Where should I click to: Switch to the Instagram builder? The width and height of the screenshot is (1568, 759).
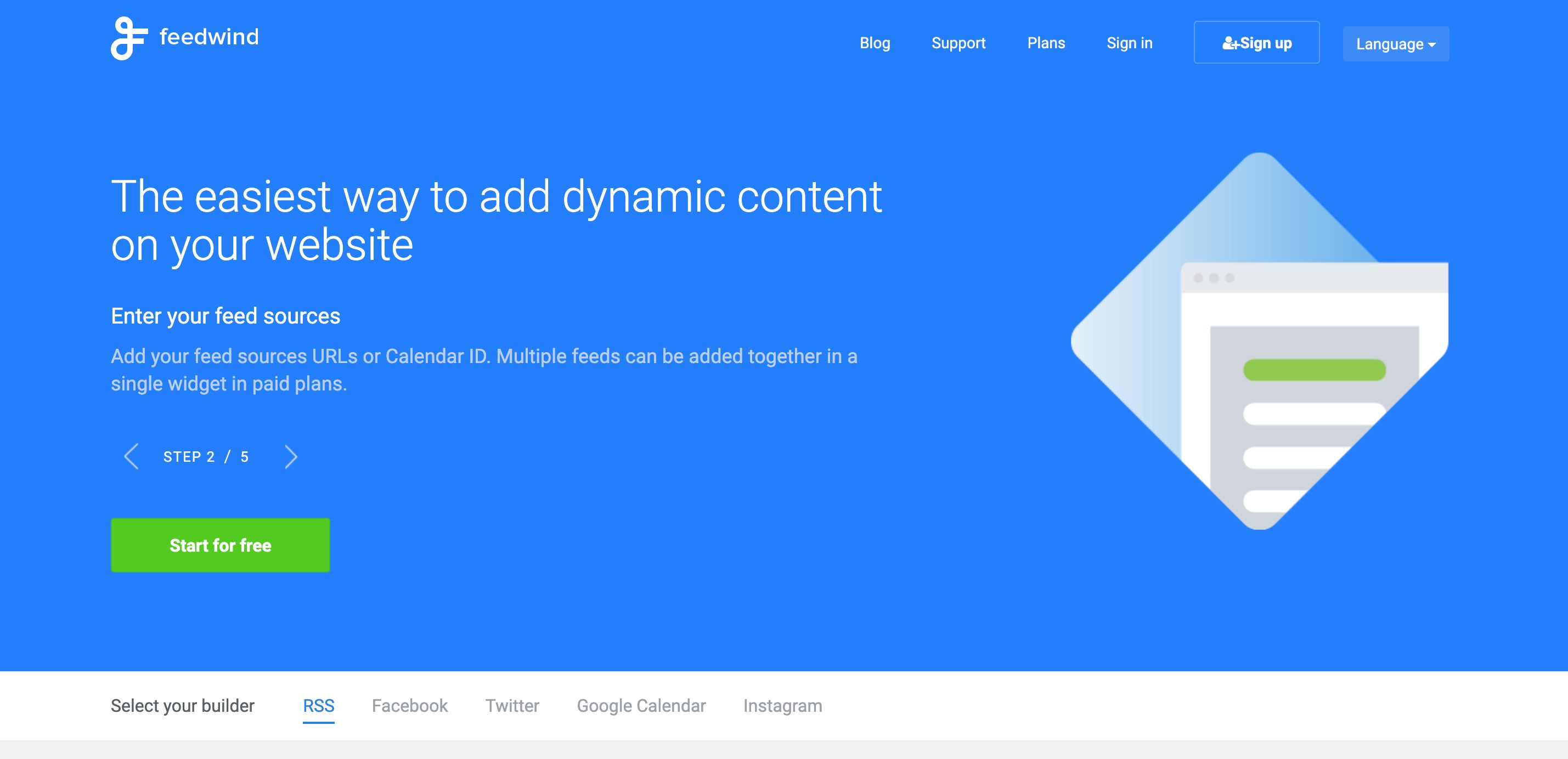coord(782,705)
